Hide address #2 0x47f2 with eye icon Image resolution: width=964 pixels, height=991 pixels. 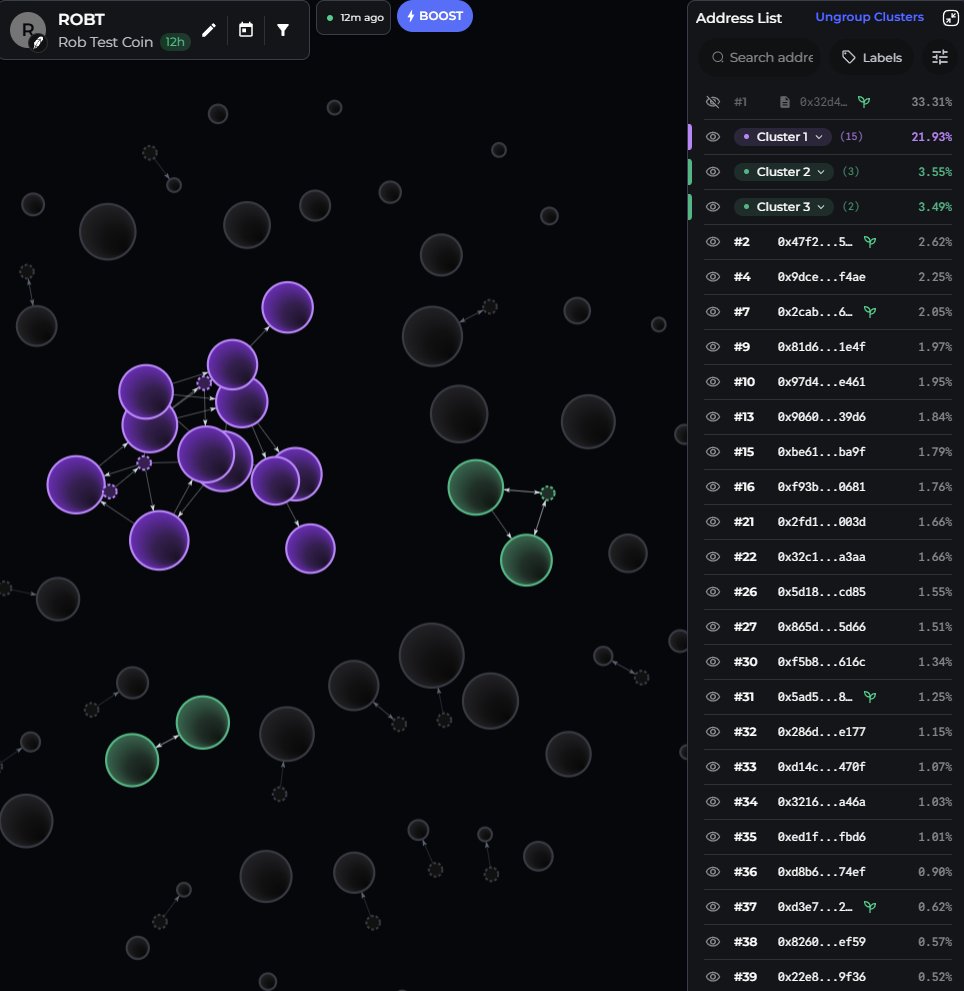point(712,241)
